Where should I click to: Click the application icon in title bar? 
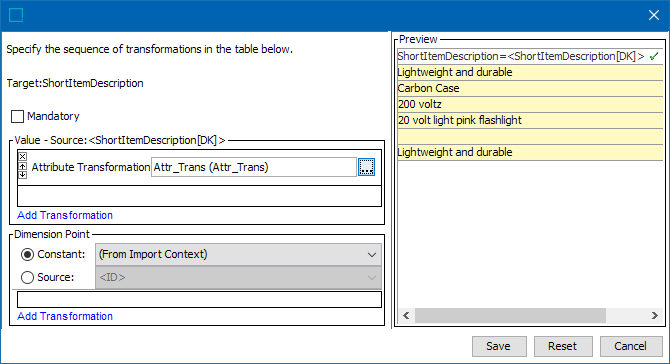pos(16,15)
